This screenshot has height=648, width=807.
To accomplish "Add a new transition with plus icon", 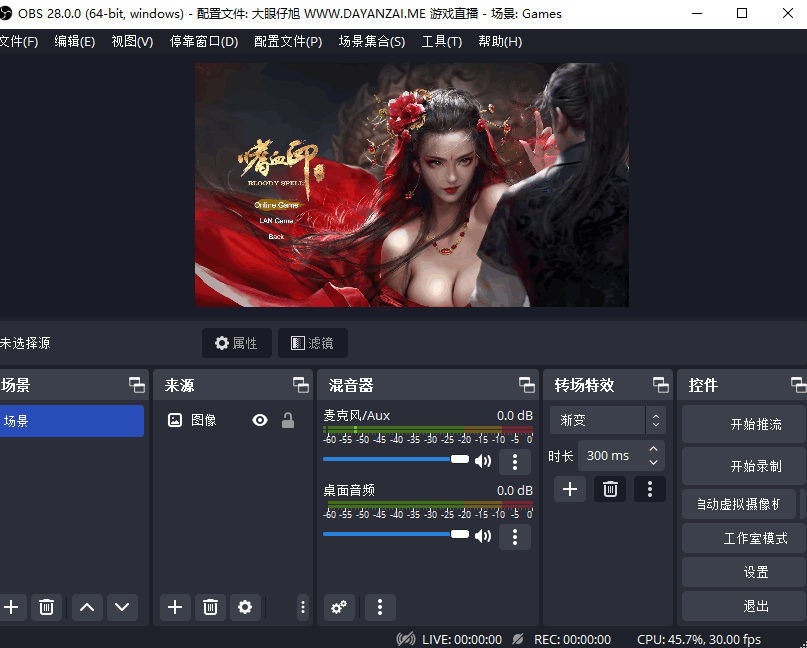I will [570, 489].
